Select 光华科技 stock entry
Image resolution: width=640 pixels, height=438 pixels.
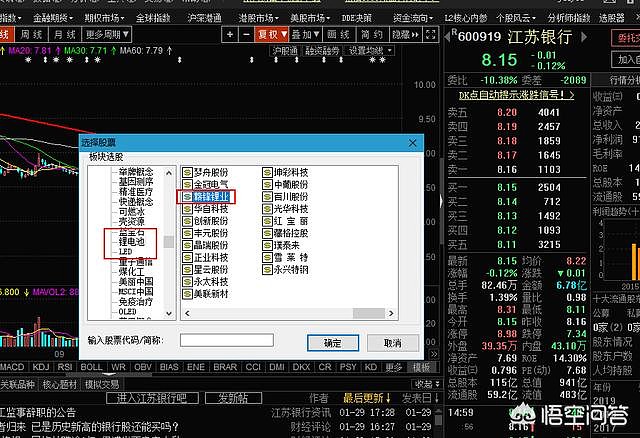[285, 209]
